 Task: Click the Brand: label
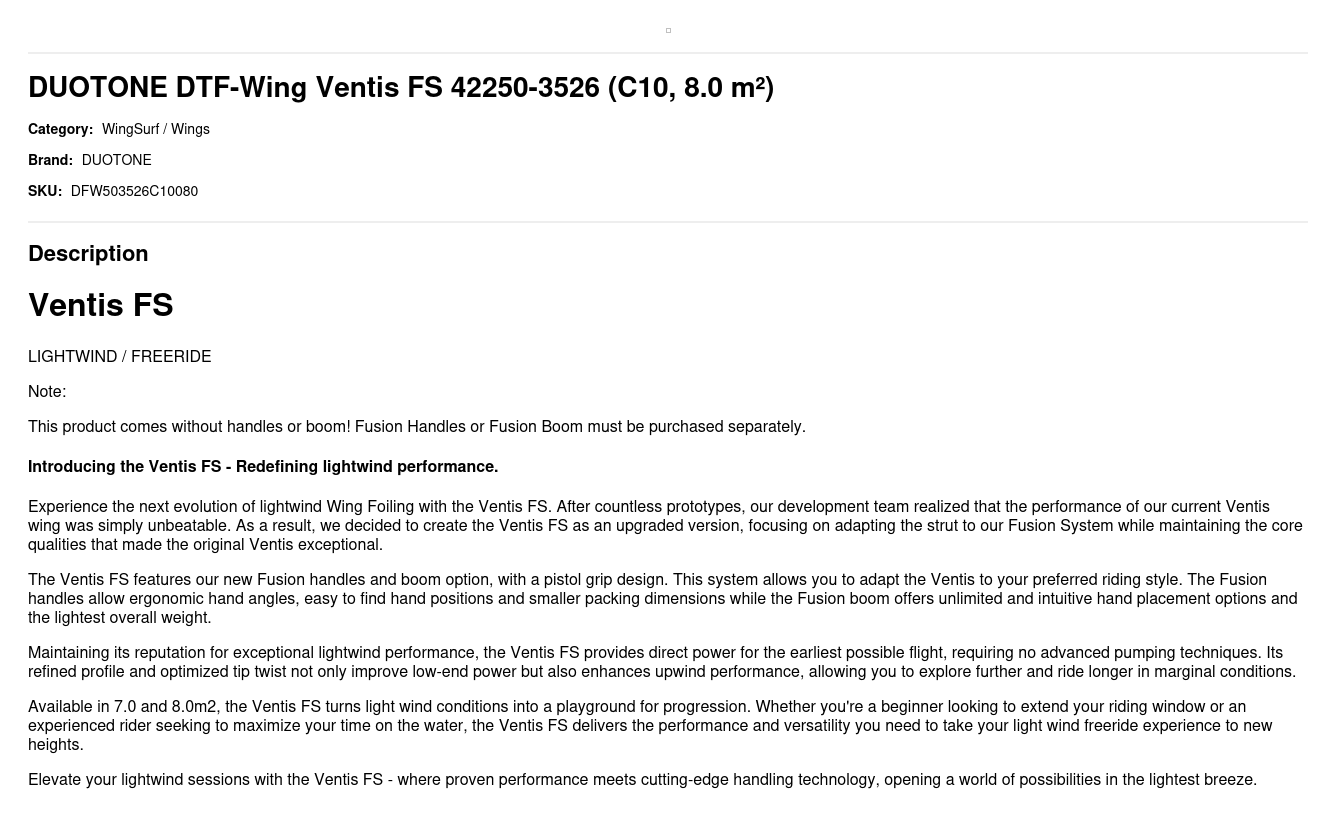[x=50, y=160]
